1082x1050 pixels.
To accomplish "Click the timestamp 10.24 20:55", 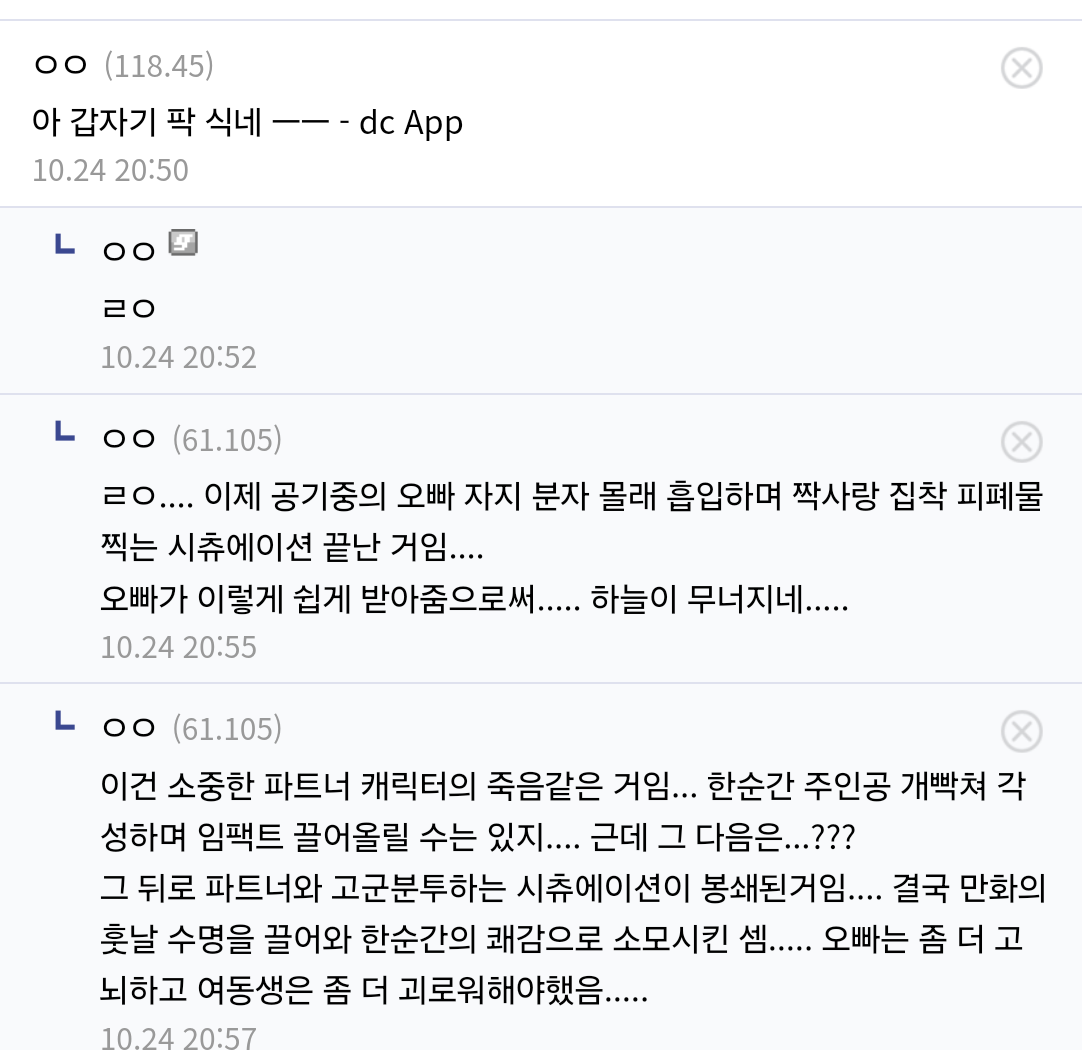I will [x=179, y=647].
